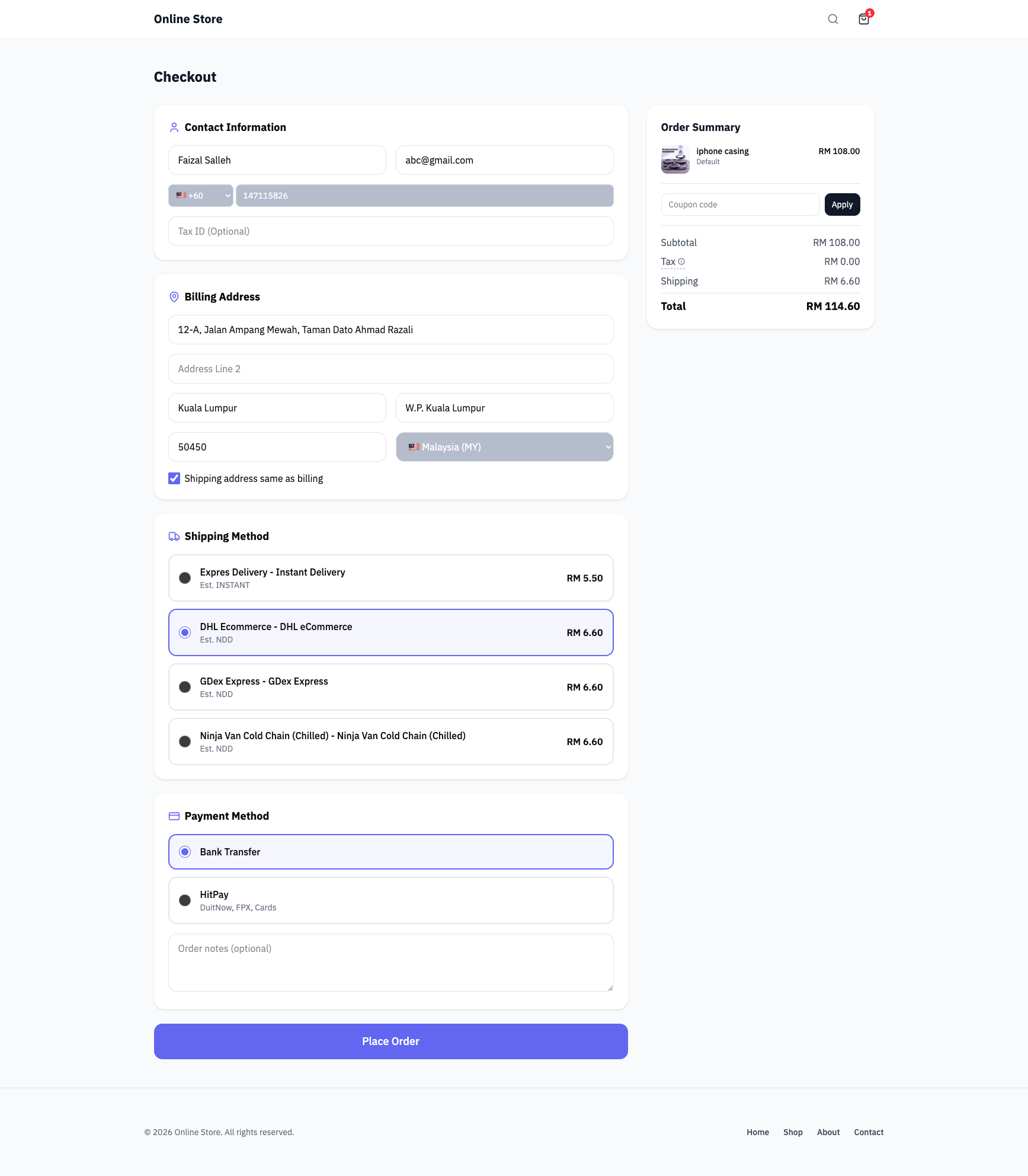
Task: Open the About page from footer
Action: (x=828, y=1132)
